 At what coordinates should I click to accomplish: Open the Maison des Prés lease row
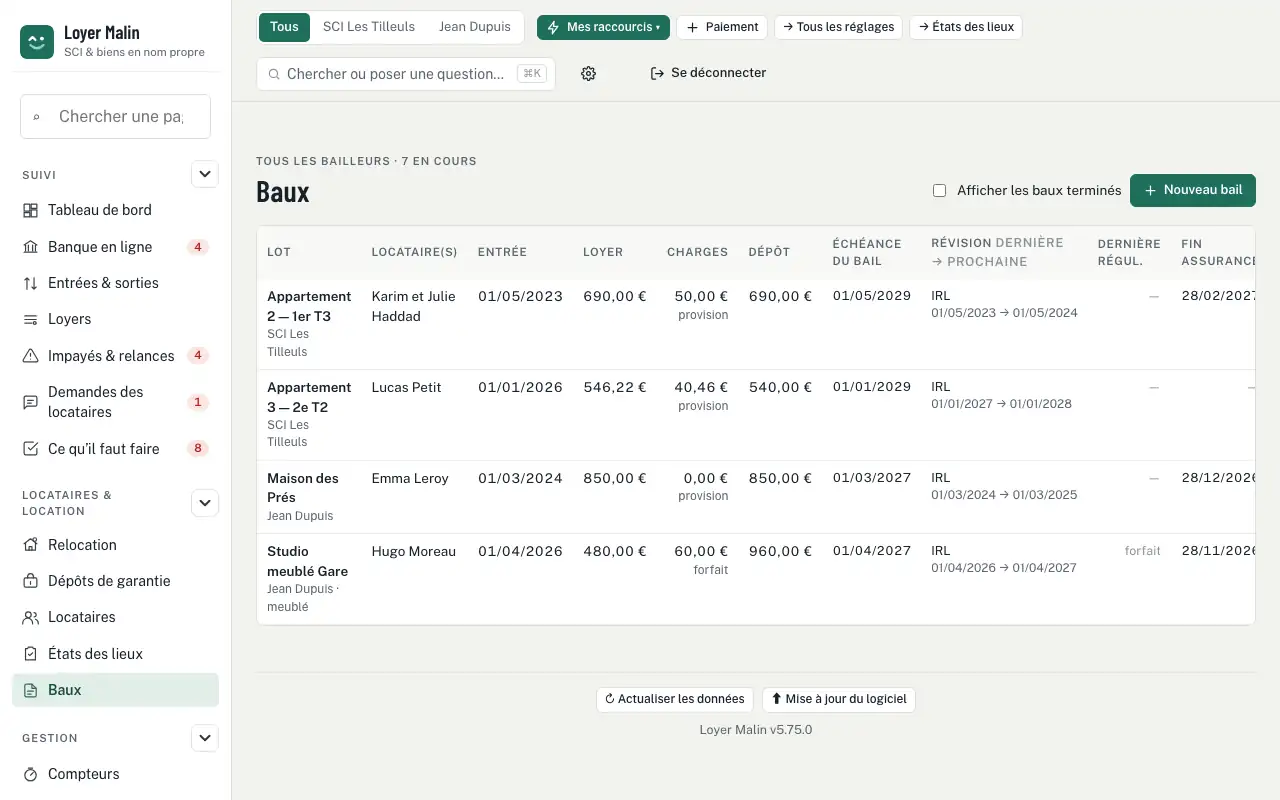click(756, 497)
